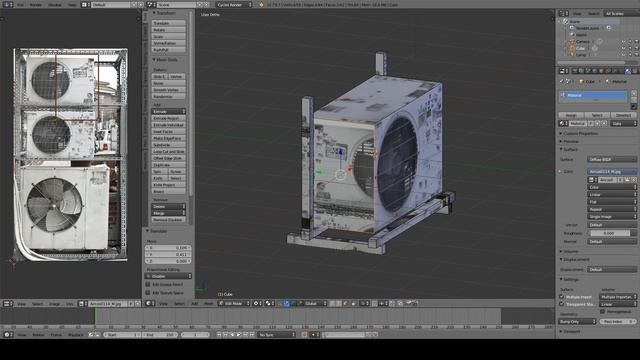Open the World properties tab
The width and height of the screenshot is (640, 360).
click(594, 71)
